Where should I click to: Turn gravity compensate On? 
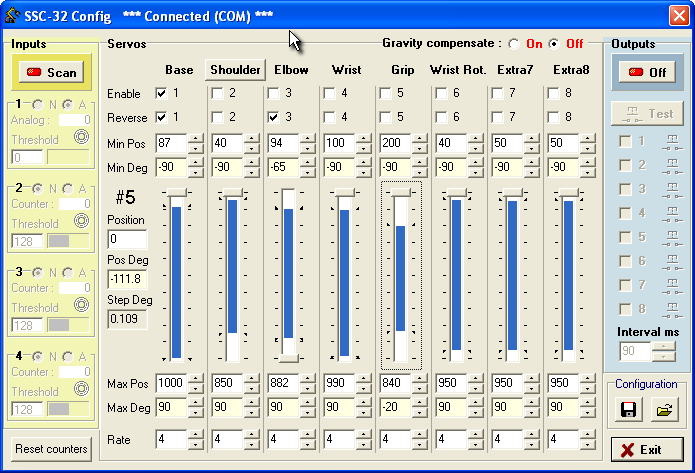pyautogui.click(x=514, y=44)
